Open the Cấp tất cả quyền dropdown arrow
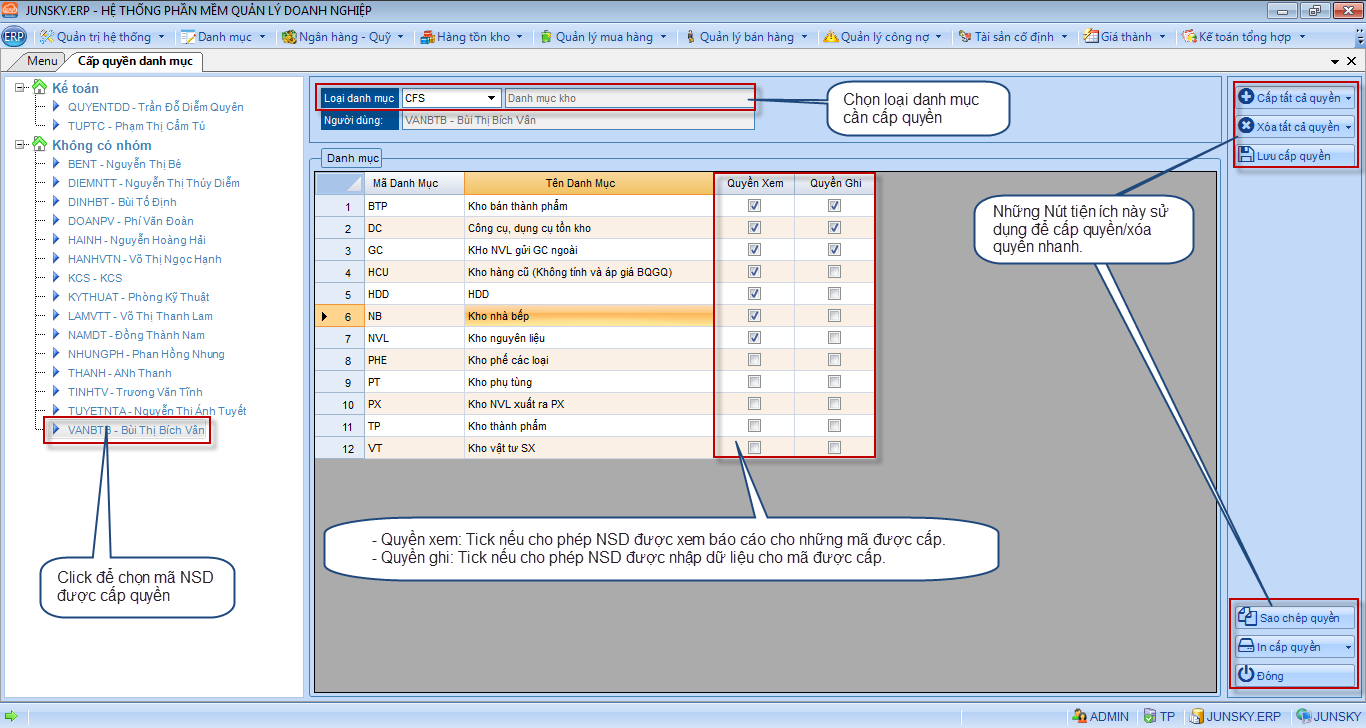Image resolution: width=1366 pixels, height=728 pixels. pyautogui.click(x=1349, y=98)
